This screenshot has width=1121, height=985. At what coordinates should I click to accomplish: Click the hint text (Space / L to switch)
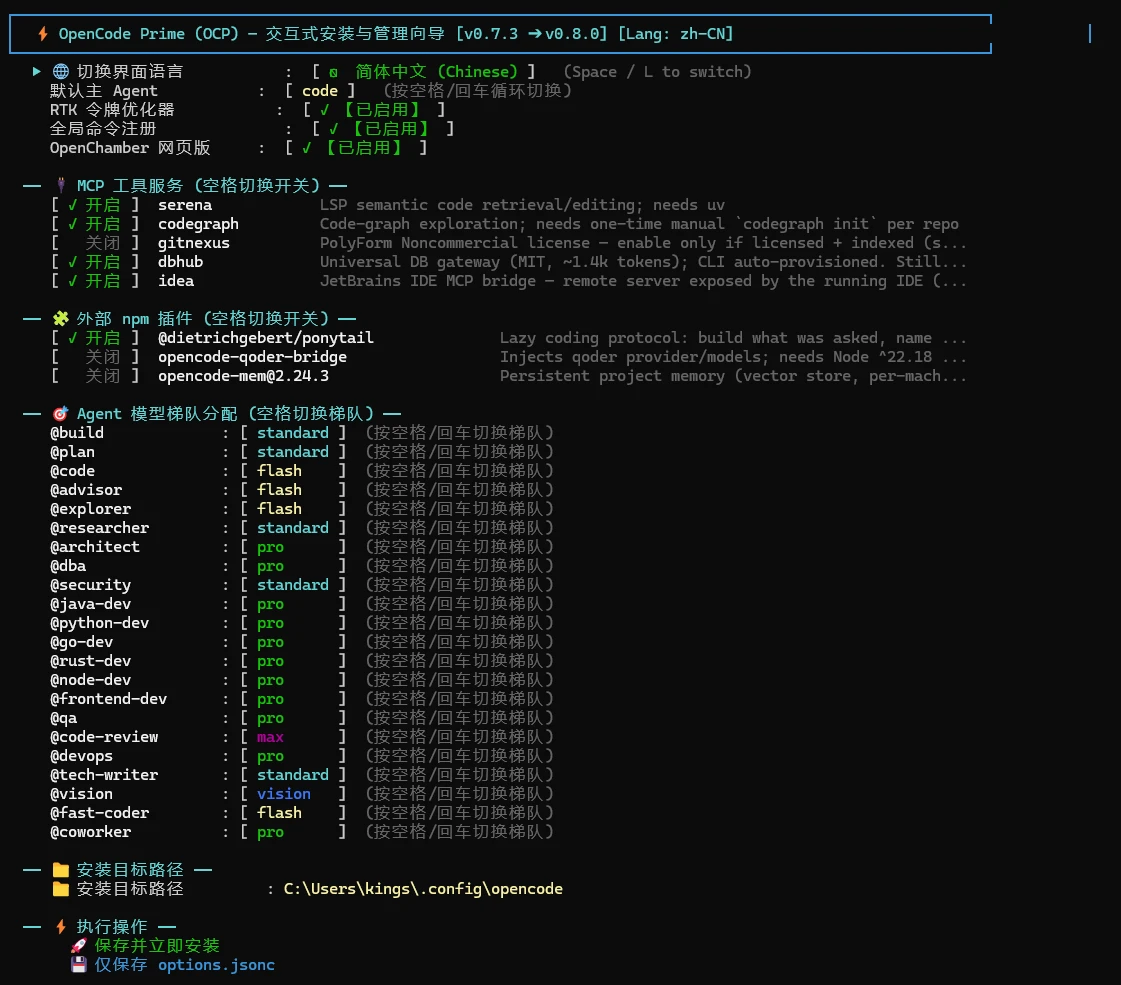tap(658, 71)
